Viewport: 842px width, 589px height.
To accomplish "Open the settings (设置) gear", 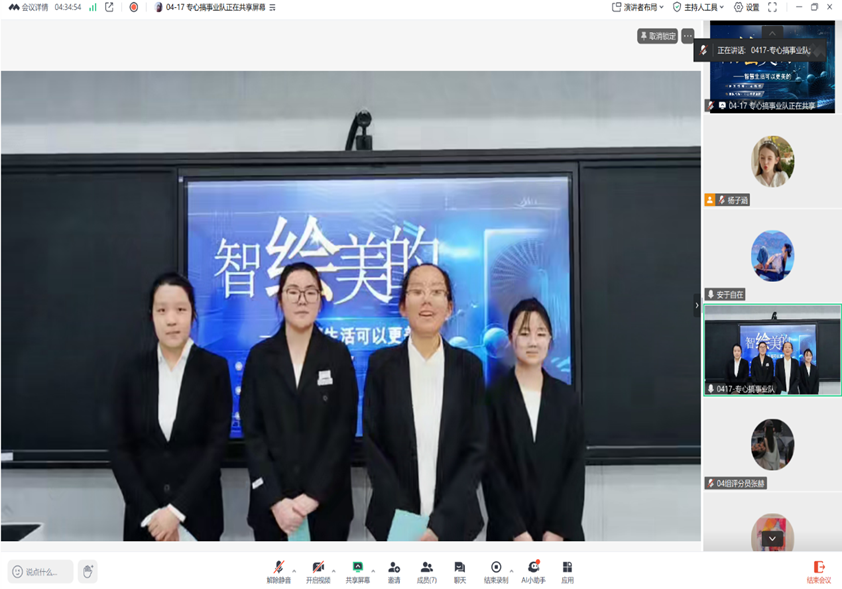I will tap(746, 7).
